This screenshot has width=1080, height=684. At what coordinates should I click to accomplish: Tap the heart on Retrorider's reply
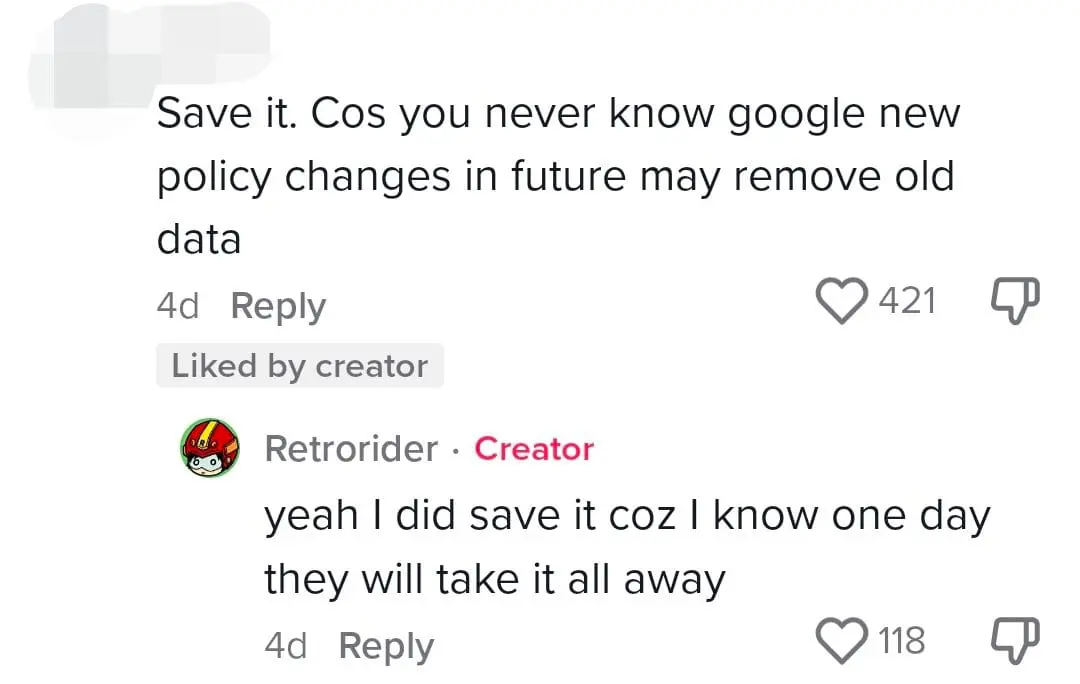tap(843, 640)
